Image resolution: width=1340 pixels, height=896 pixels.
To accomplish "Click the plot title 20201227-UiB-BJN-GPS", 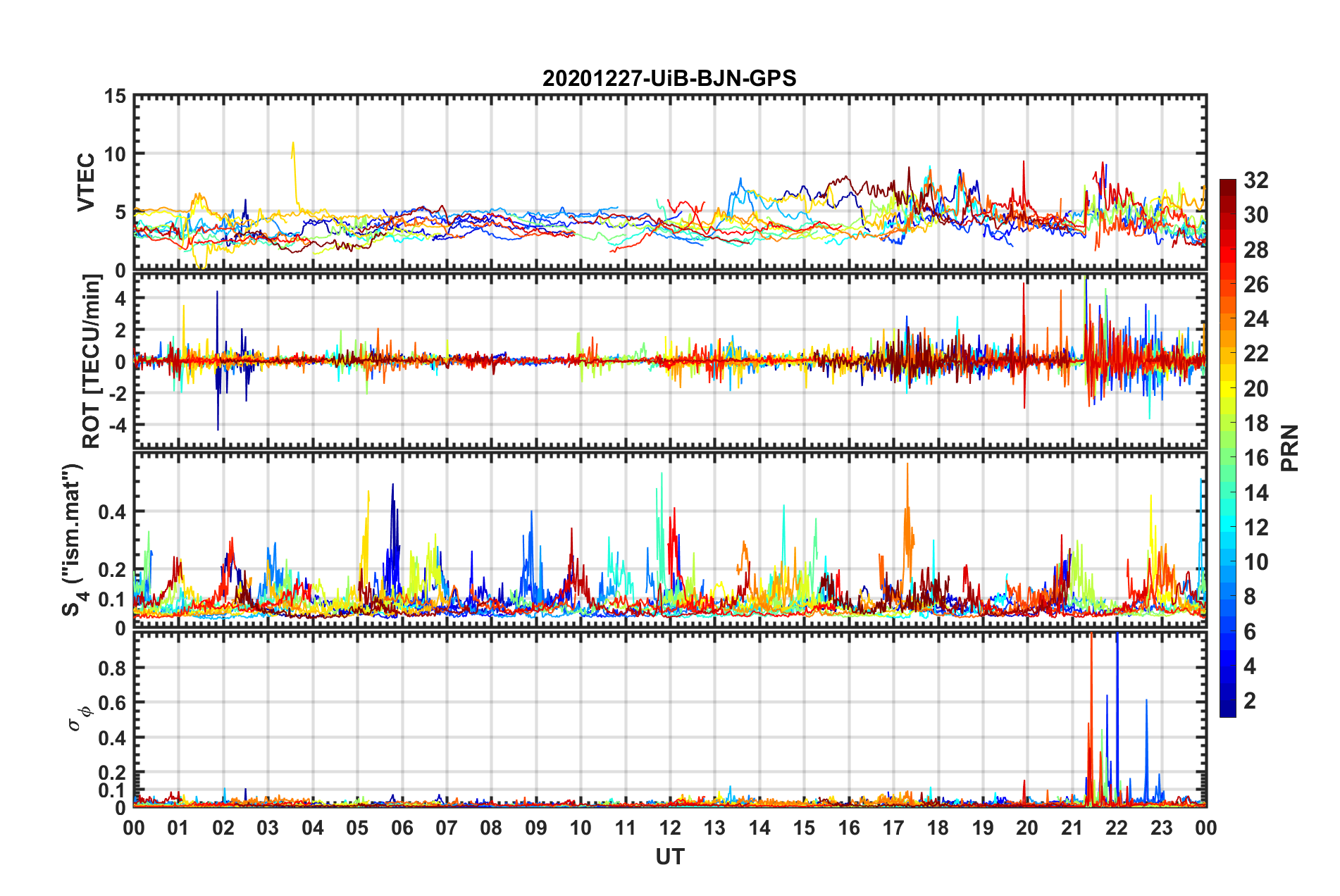I will click(669, 78).
